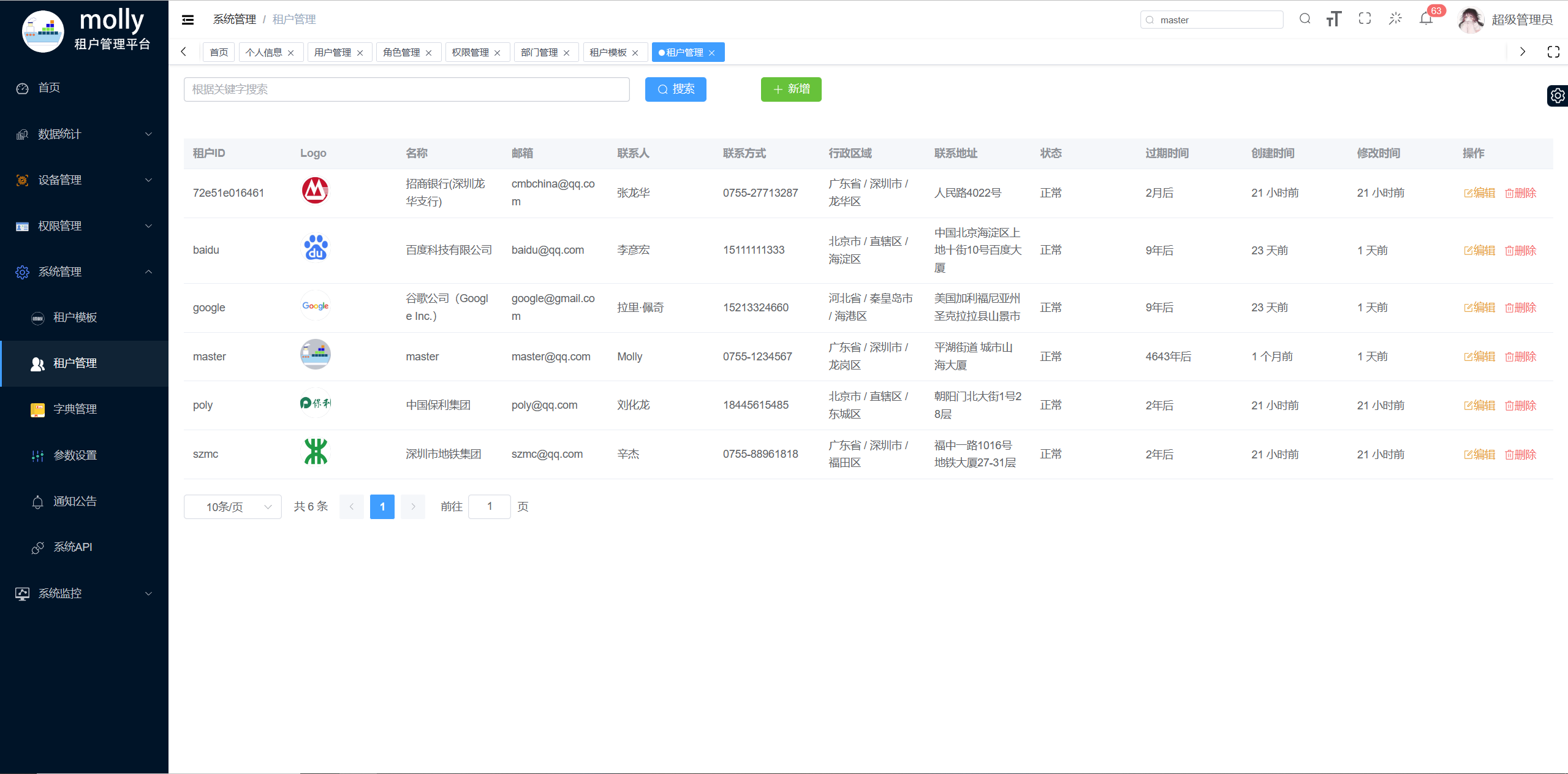The height and width of the screenshot is (774, 1568).
Task: Click the hamburger menu collapse icon
Action: coord(187,20)
